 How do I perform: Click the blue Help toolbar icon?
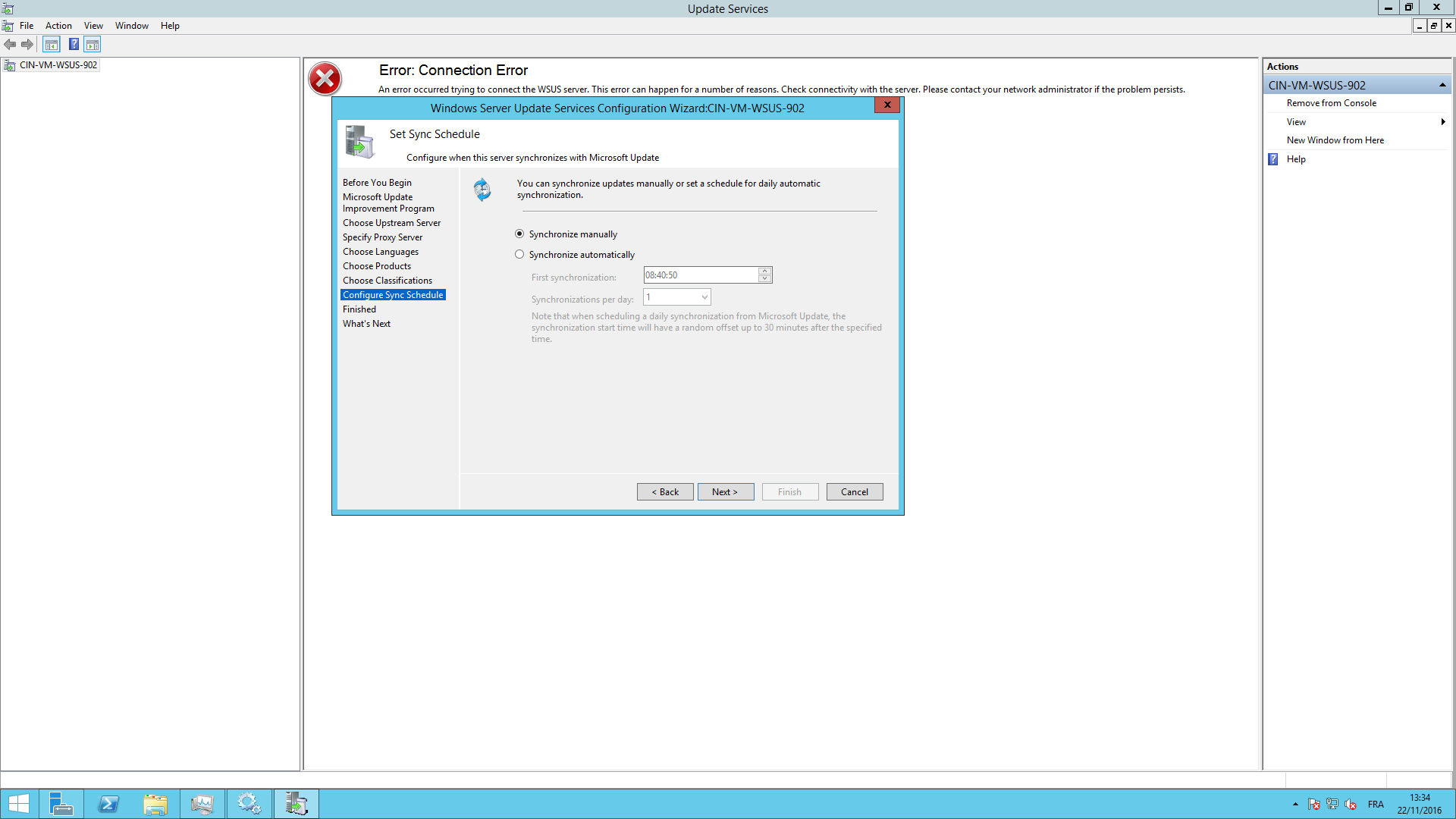(74, 45)
